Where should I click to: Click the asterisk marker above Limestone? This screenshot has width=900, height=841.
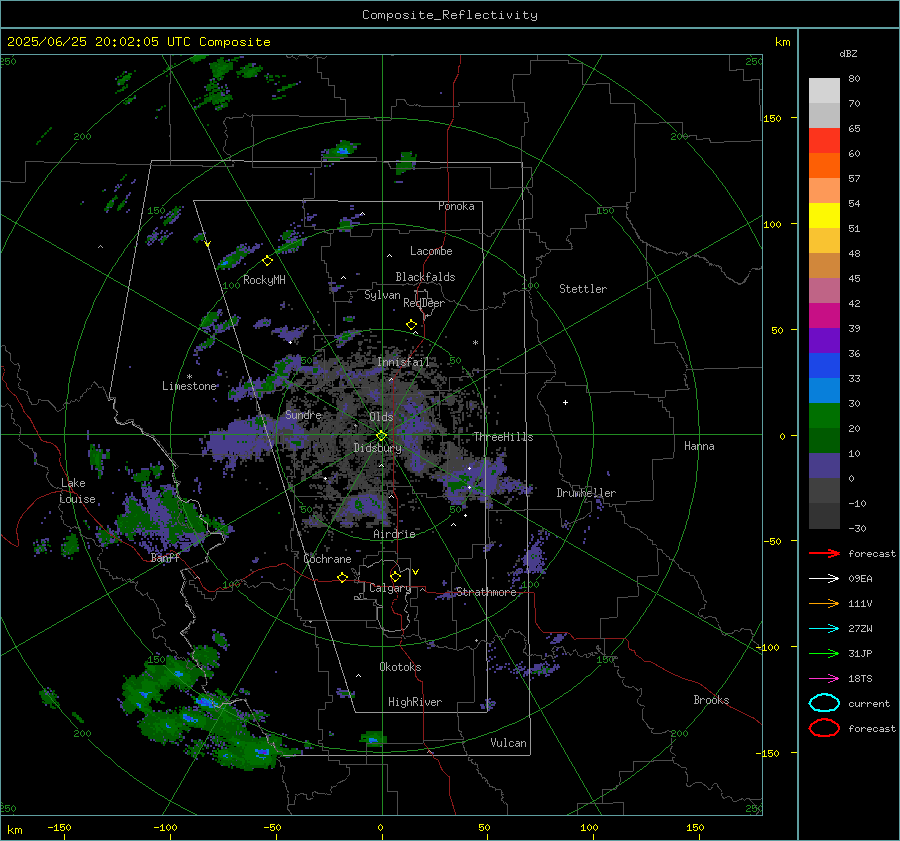(x=189, y=377)
